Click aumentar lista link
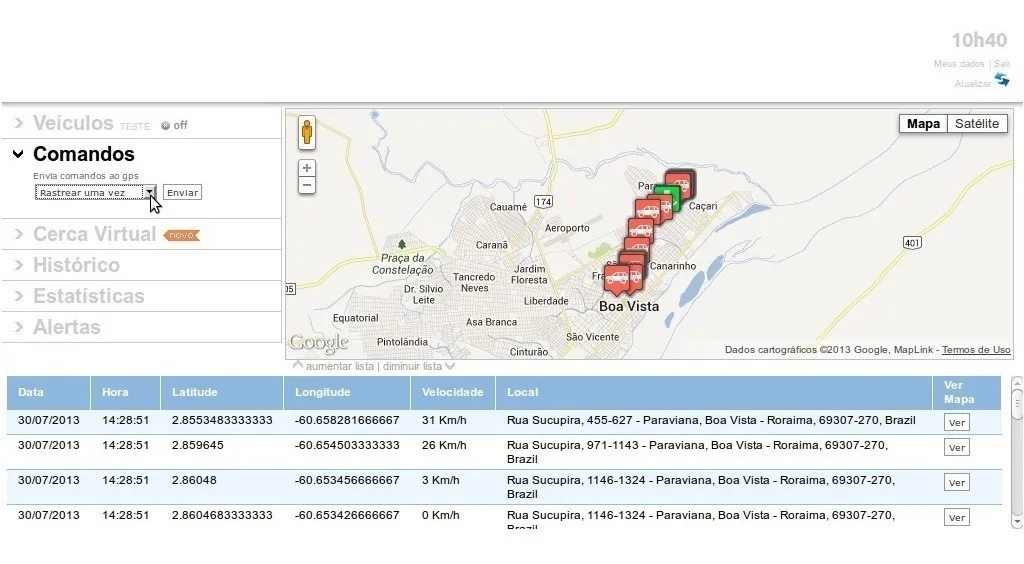This screenshot has width=1024, height=564. pos(340,366)
